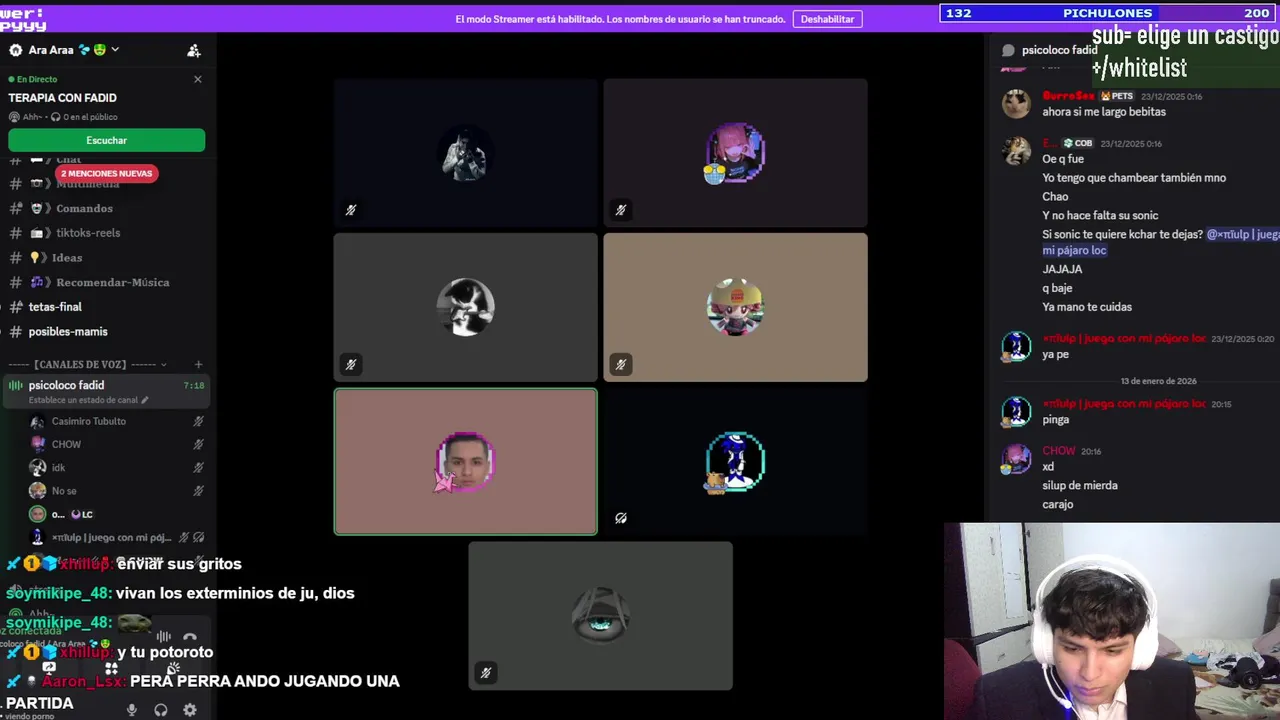Click the message 'ahora si me largo bebitas'
1280x720 pixels.
click(1104, 112)
